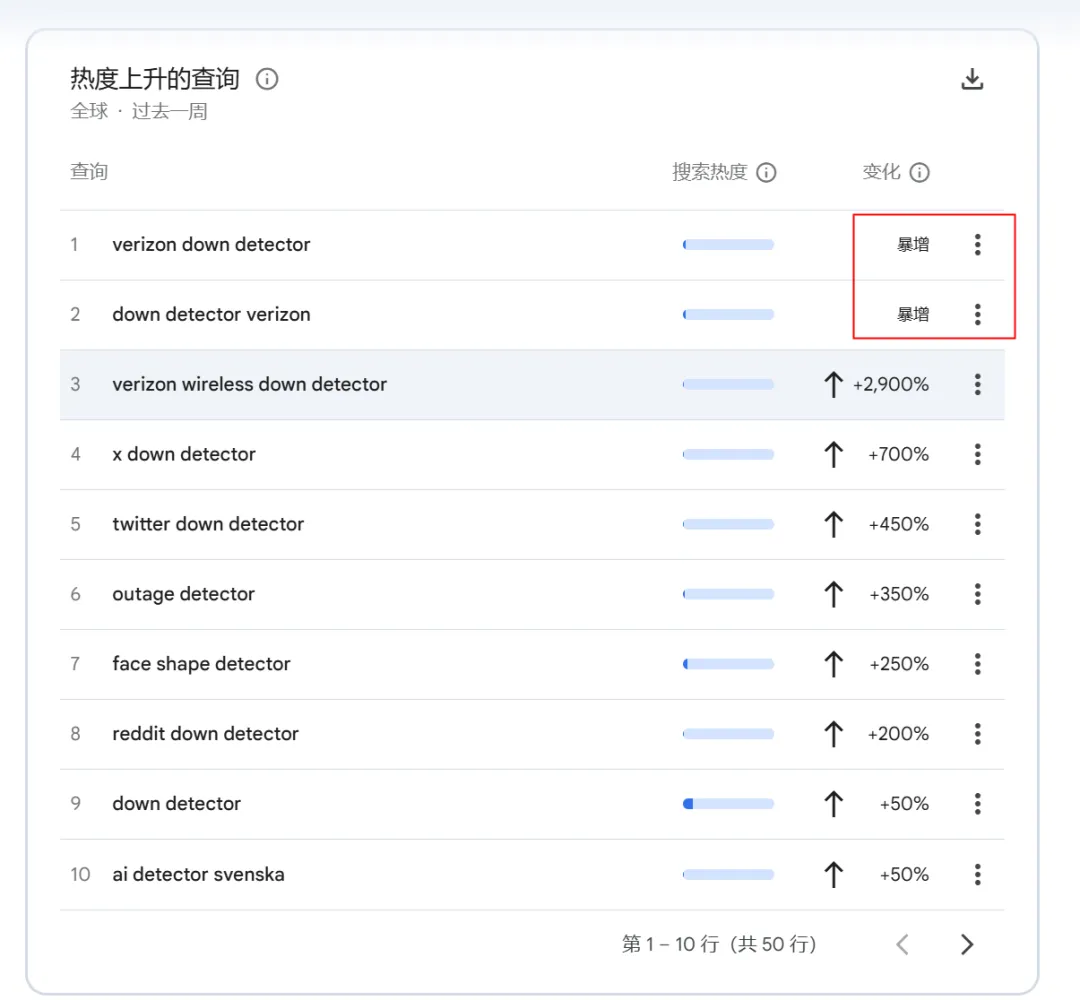This screenshot has width=1080, height=1000.
Task: Download the rising queries data
Action: [x=972, y=79]
